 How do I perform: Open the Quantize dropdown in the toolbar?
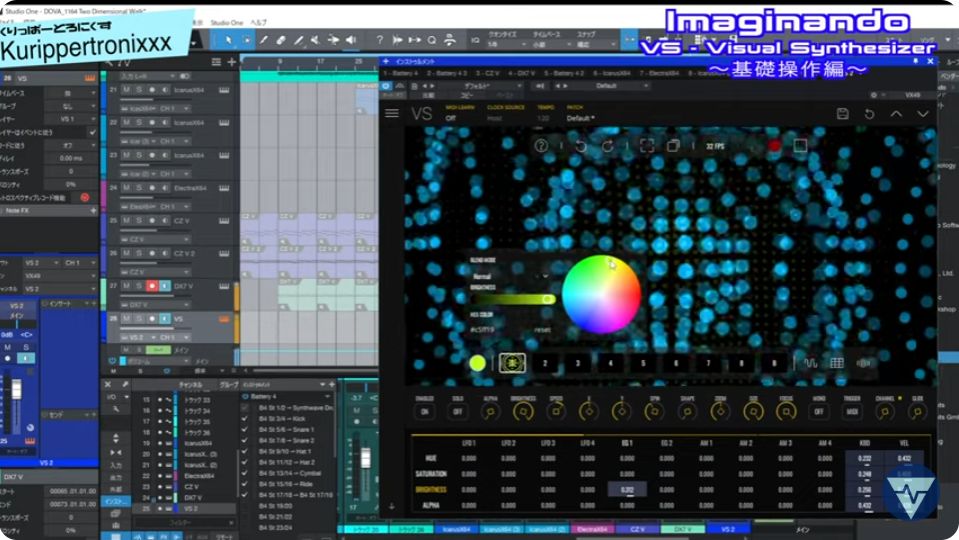coord(506,44)
